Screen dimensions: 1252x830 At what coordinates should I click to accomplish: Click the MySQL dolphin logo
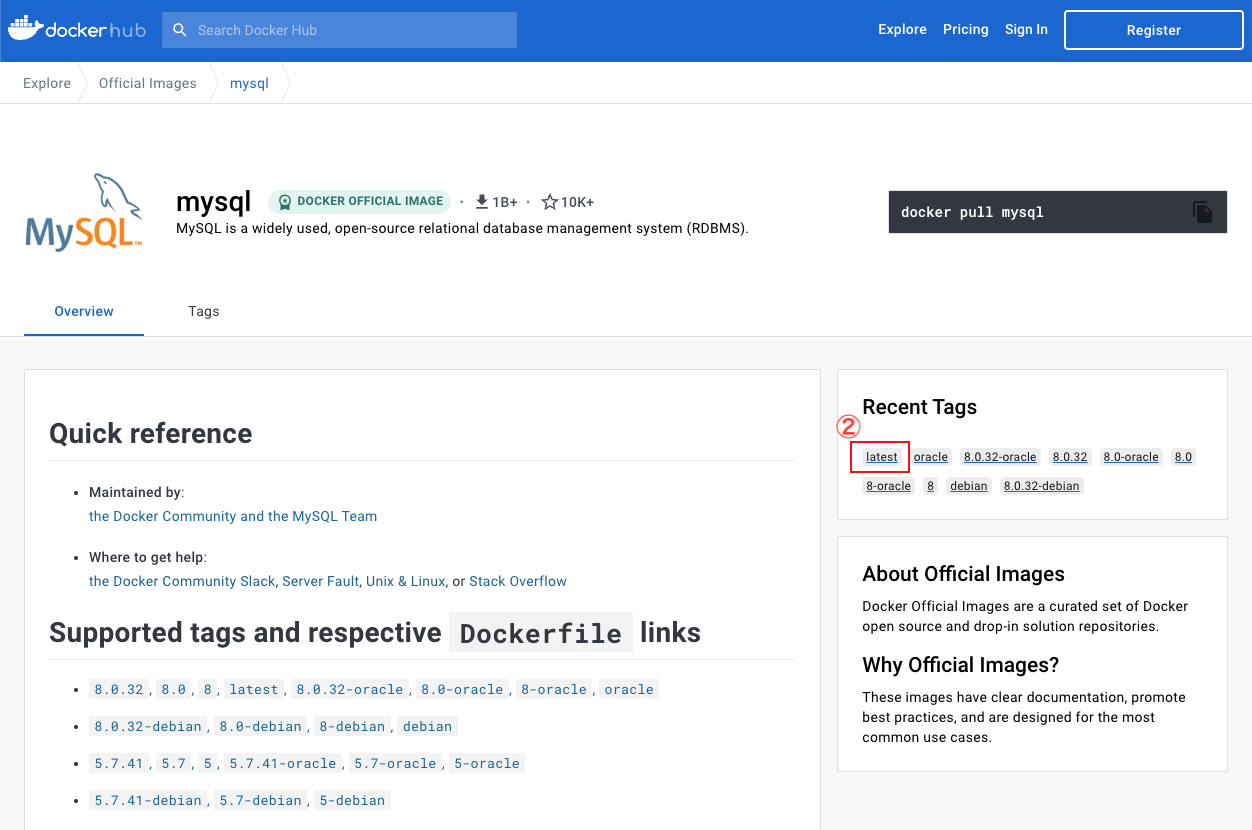[x=84, y=211]
